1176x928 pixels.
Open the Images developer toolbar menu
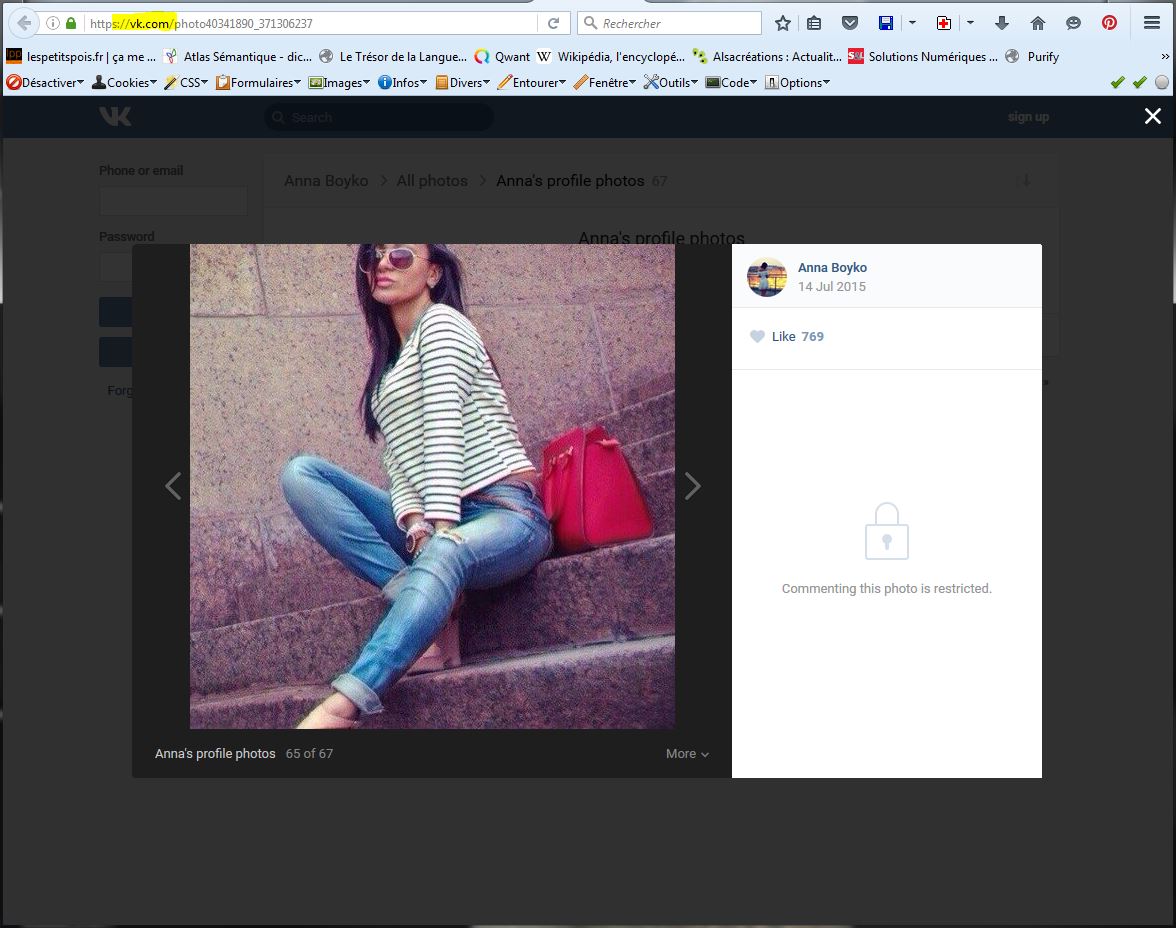[340, 83]
